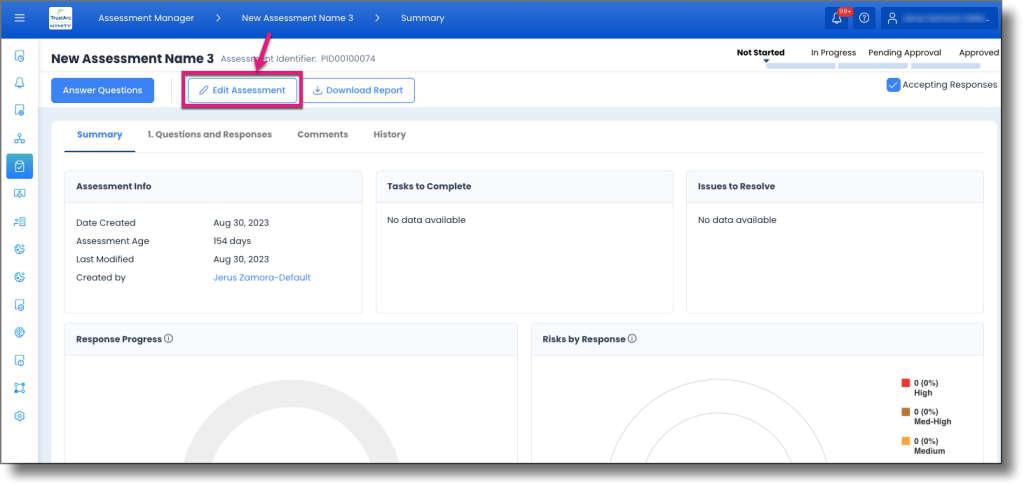This screenshot has width=1024, height=486.
Task: Open the Questions and Responses tab
Action: point(210,135)
